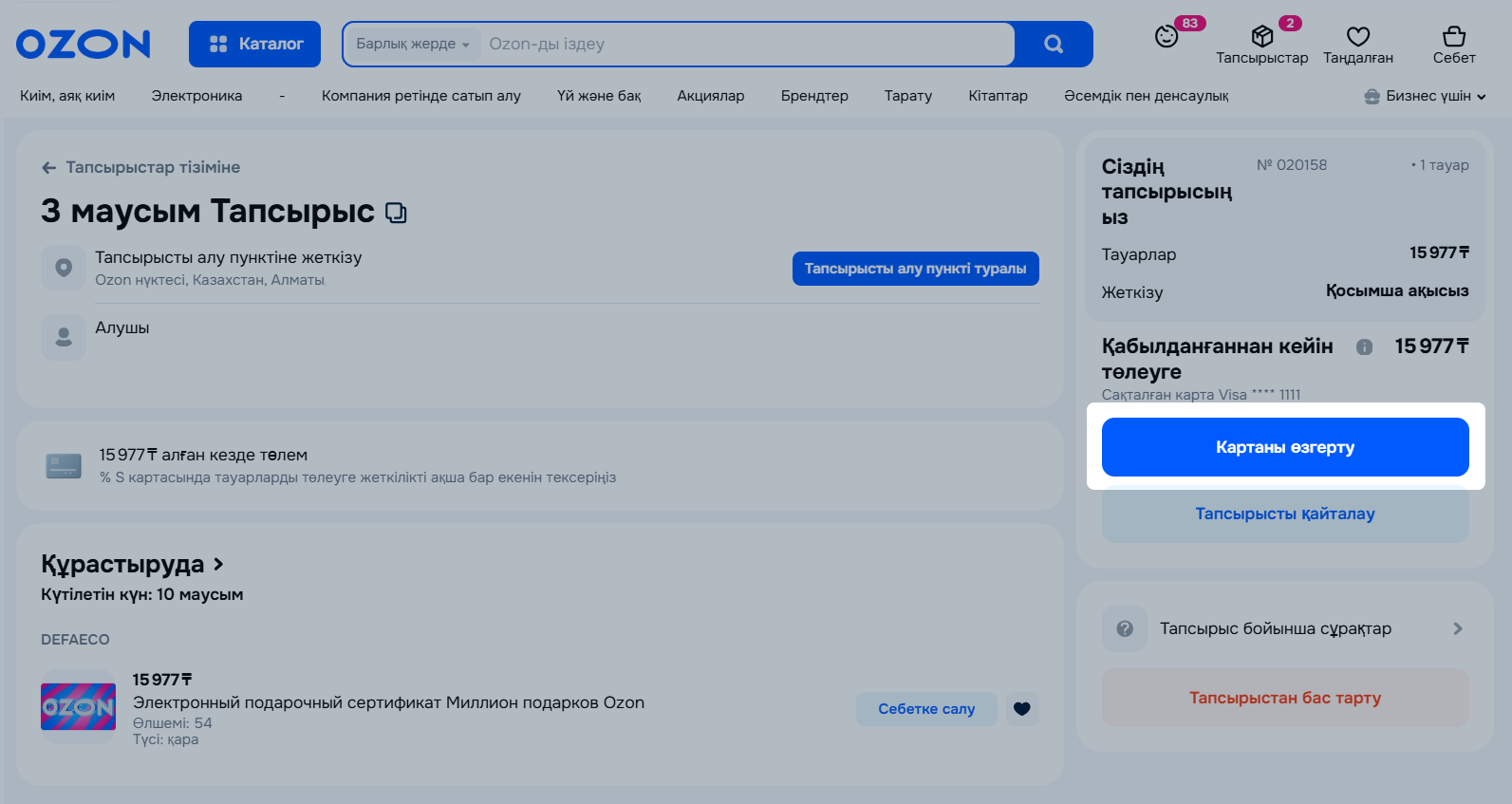Click the magnifier search button
Screen dimensions: 1512x804
tap(1054, 44)
